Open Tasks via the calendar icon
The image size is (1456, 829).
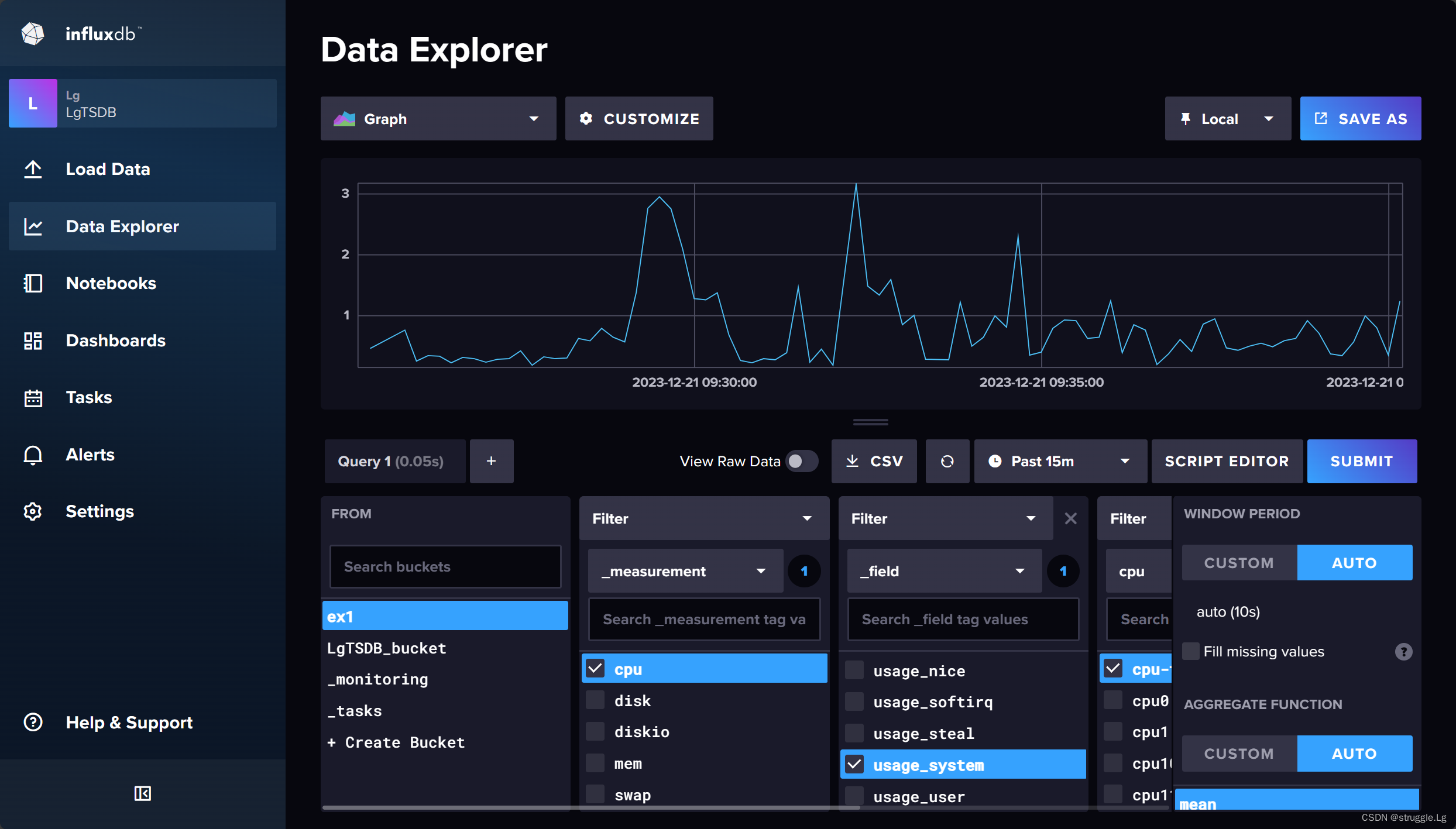tap(33, 398)
